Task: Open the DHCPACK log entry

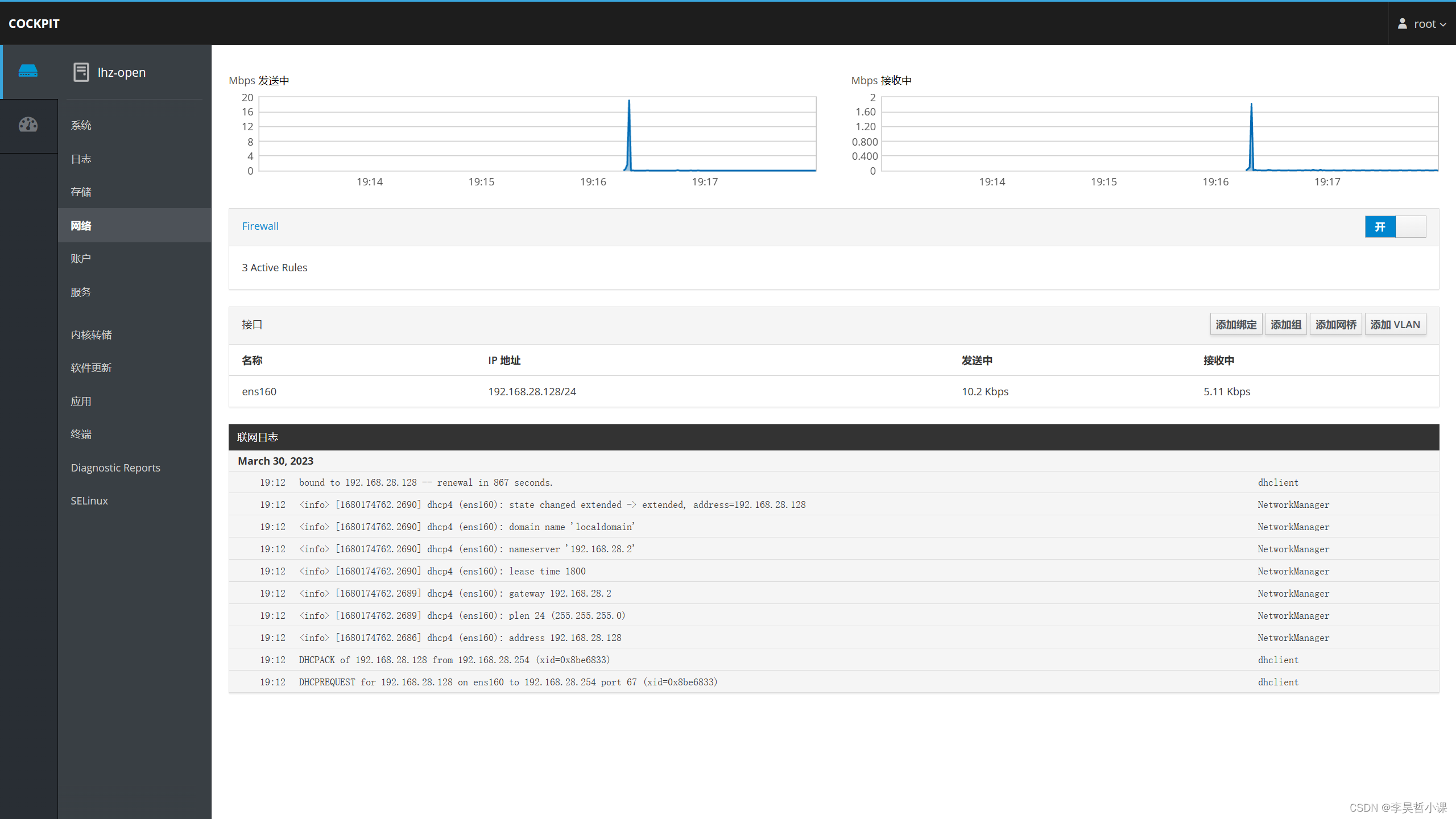Action: [x=454, y=660]
